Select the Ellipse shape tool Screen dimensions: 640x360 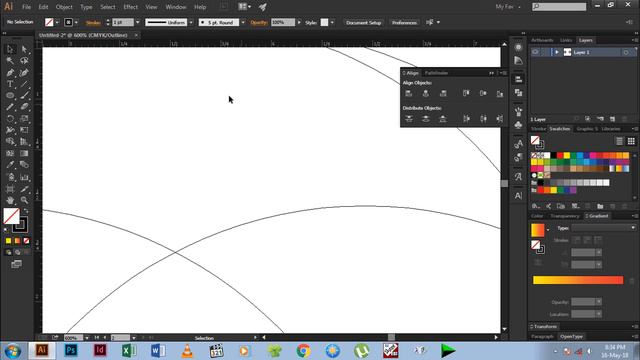pos(10,96)
